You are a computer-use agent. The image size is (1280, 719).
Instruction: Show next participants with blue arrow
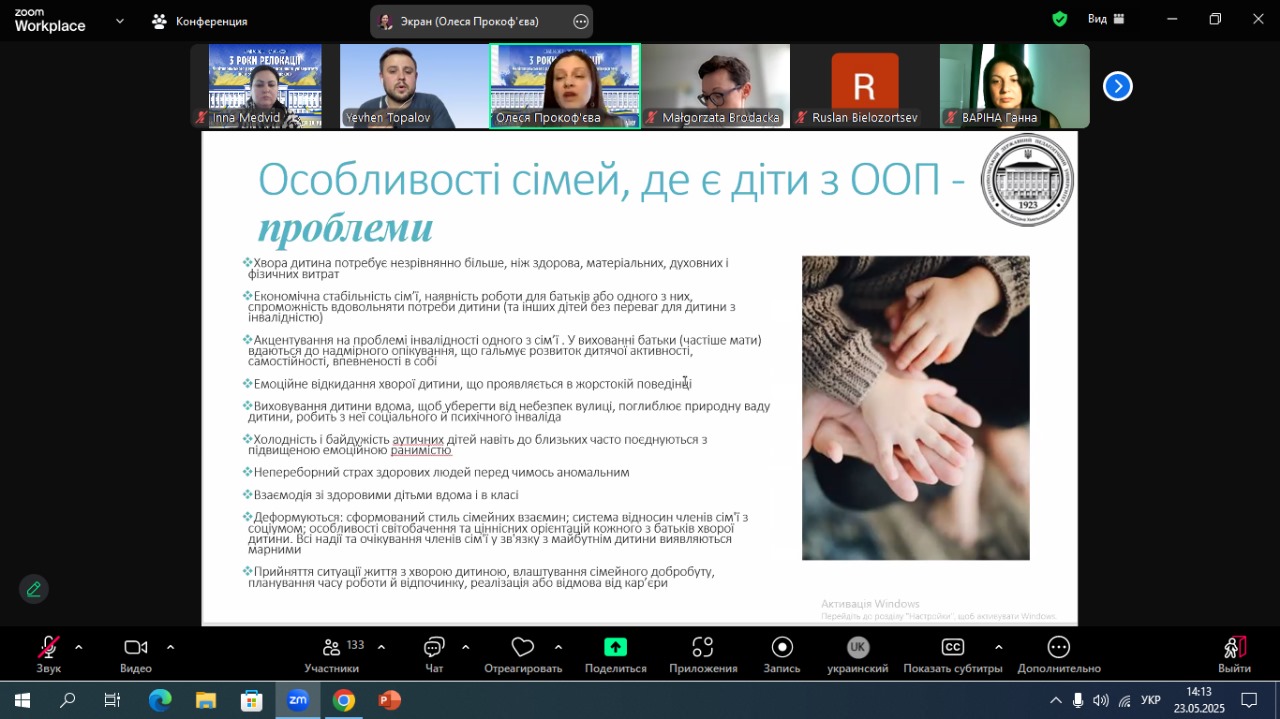[x=1117, y=87]
